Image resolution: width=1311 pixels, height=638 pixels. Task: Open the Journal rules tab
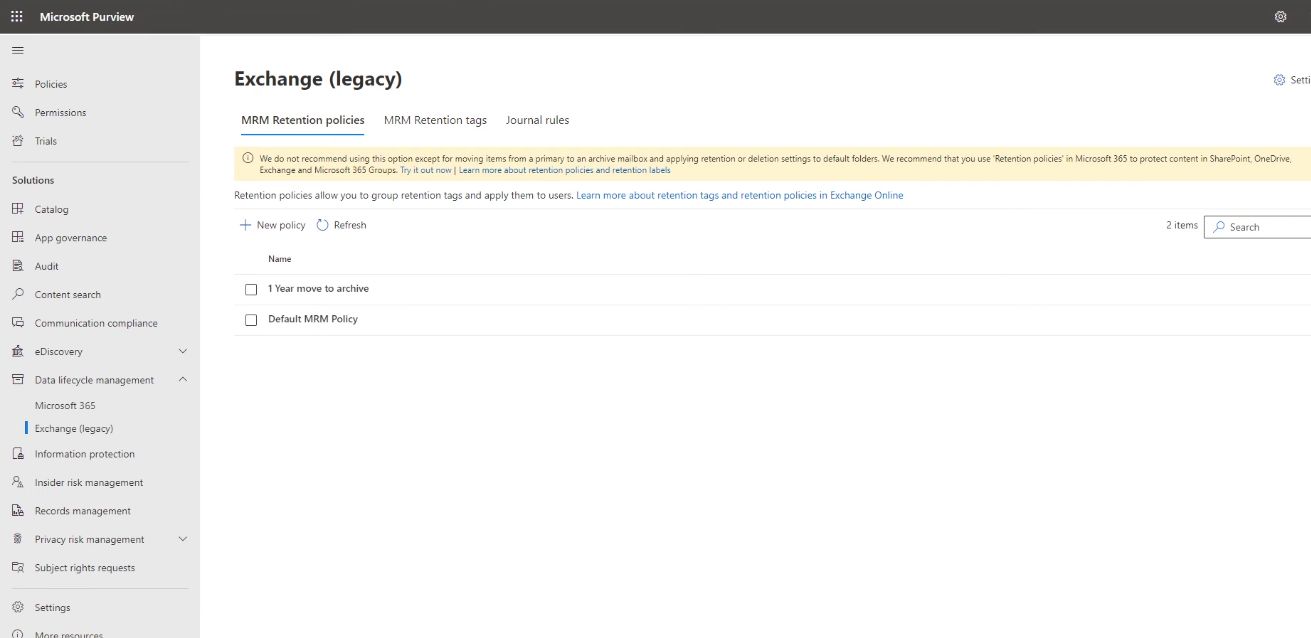pos(537,119)
